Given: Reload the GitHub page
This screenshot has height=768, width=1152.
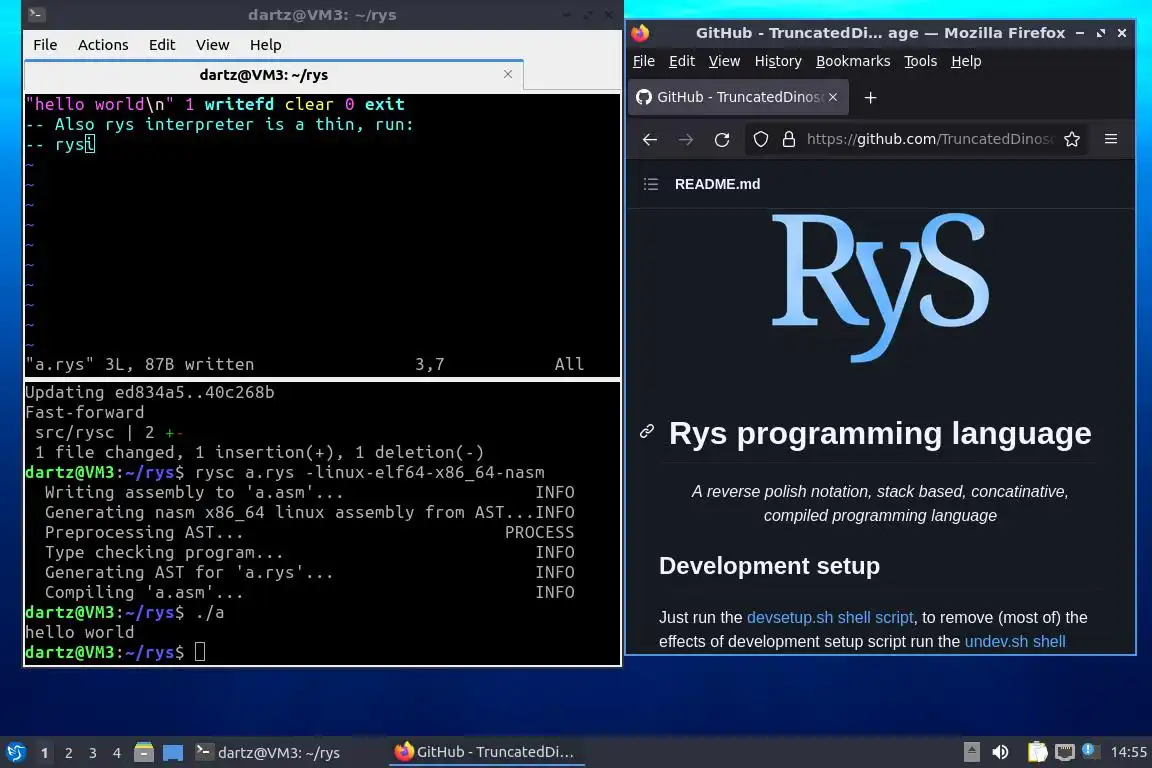Looking at the screenshot, I should coord(722,140).
